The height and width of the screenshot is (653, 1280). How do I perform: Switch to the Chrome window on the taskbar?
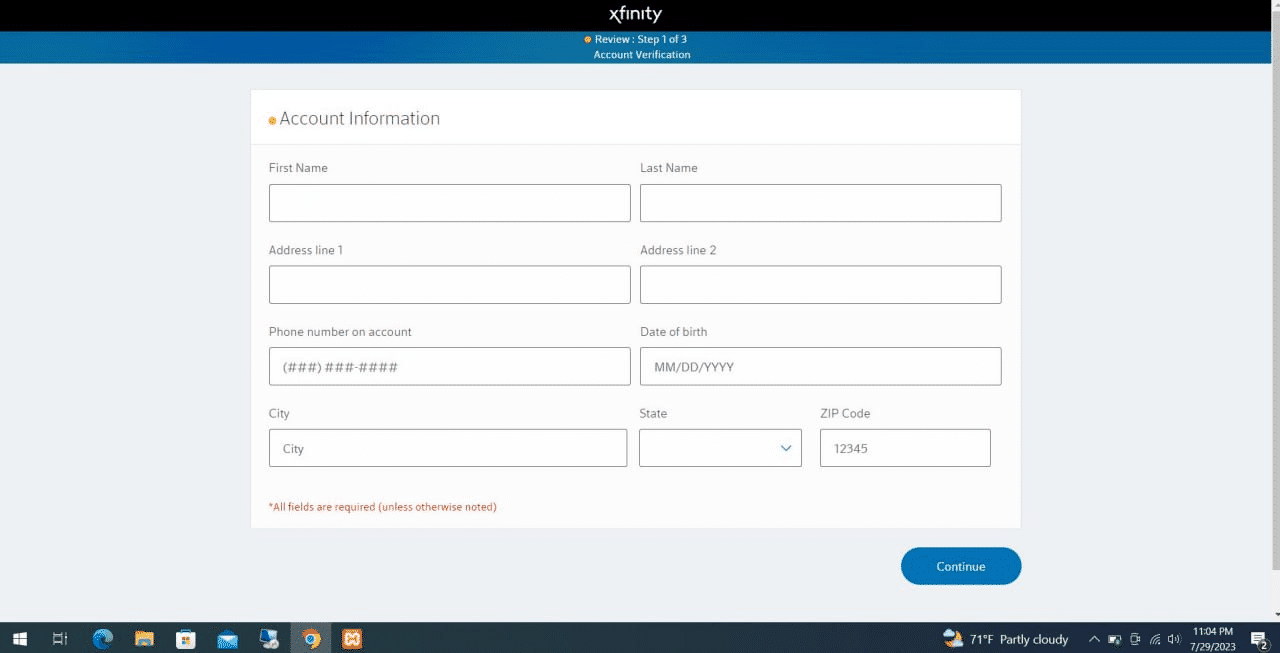[311, 639]
